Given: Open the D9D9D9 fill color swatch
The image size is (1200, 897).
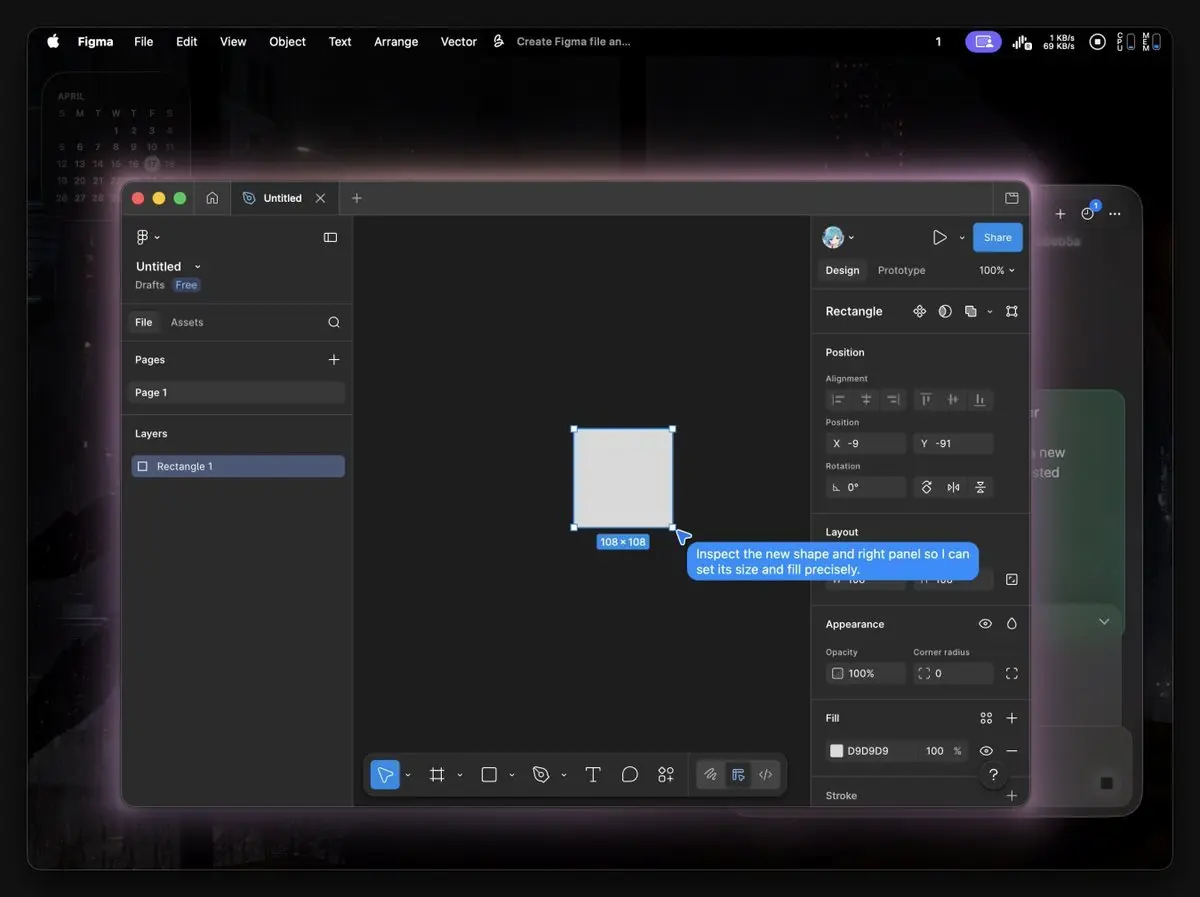Looking at the screenshot, I should (837, 751).
